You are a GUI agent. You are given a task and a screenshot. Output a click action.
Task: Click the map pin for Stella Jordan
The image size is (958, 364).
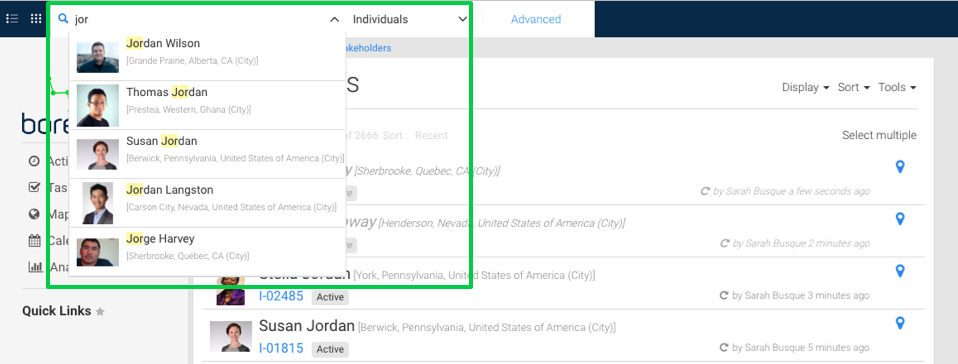[x=899, y=271]
